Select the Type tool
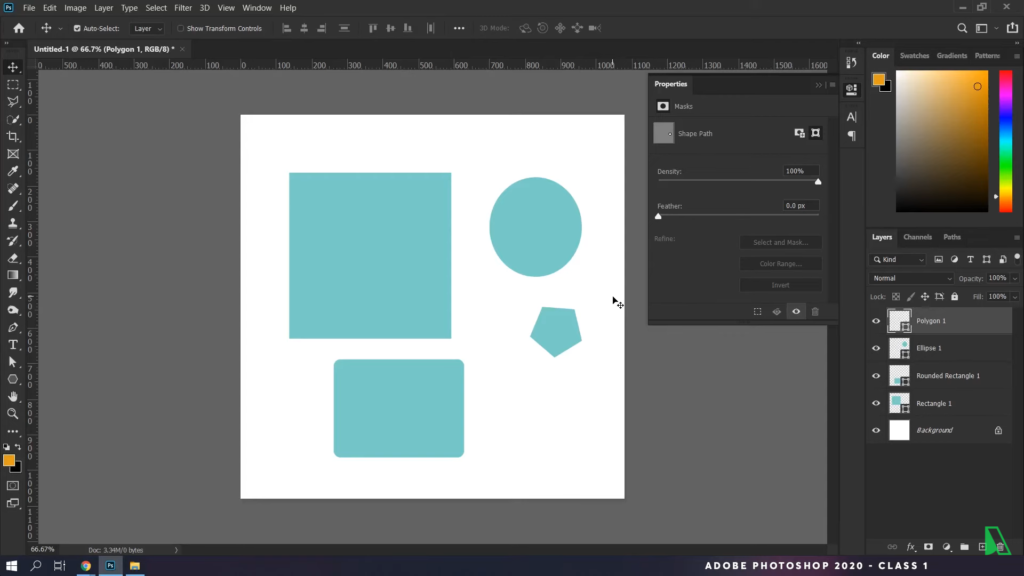Screen dimensions: 1024x576 coord(12,345)
